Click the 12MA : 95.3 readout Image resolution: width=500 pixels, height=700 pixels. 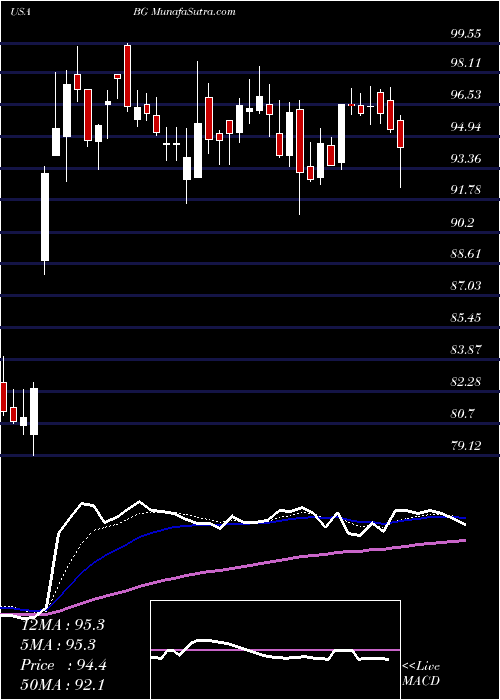tap(63, 625)
